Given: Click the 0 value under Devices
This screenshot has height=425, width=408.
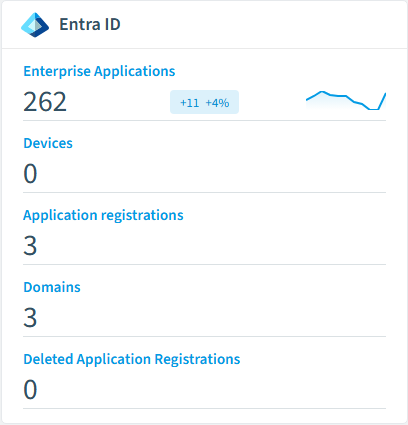Looking at the screenshot, I should 30,174.
